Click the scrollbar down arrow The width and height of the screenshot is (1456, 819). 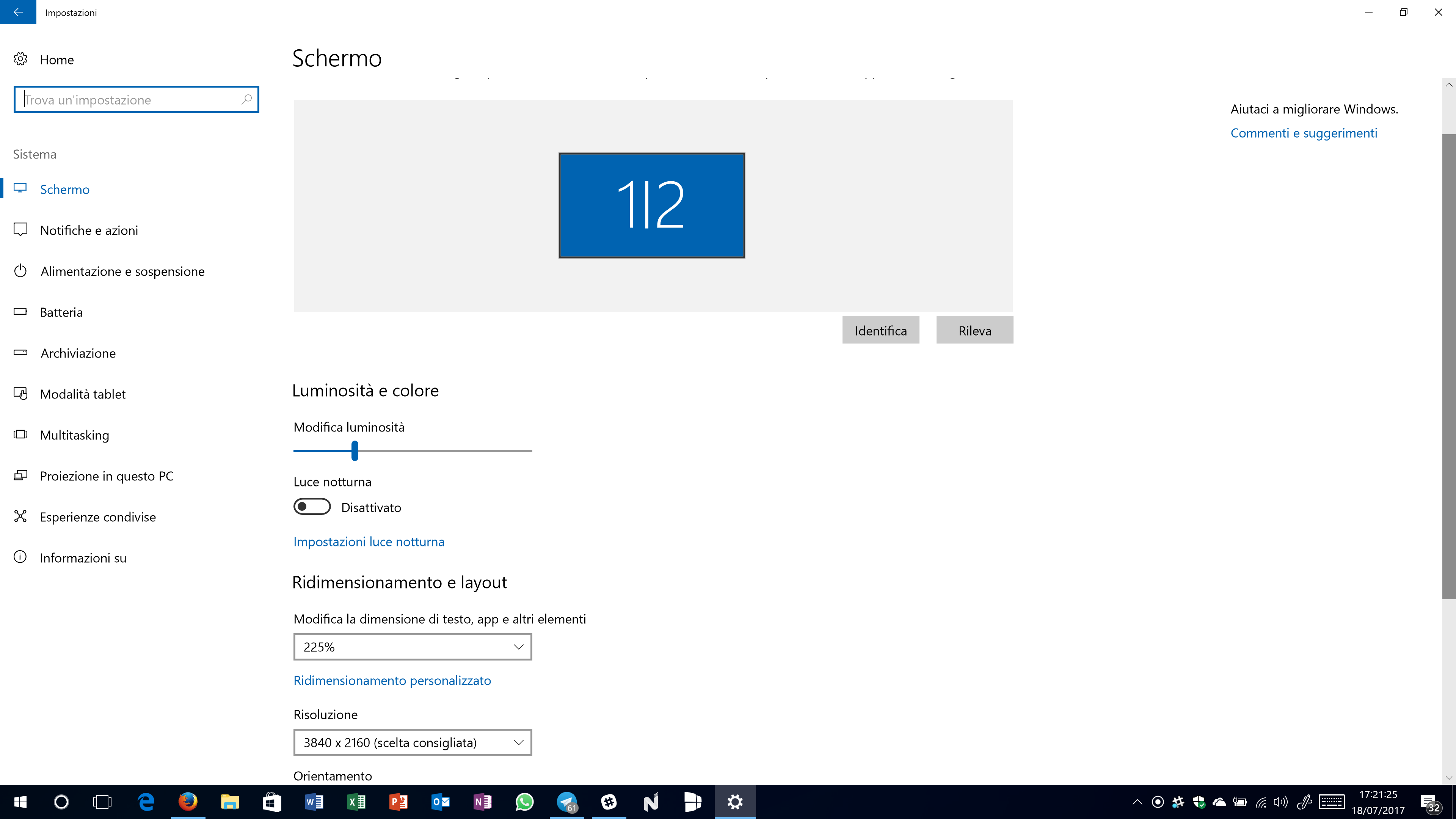coord(1449,778)
